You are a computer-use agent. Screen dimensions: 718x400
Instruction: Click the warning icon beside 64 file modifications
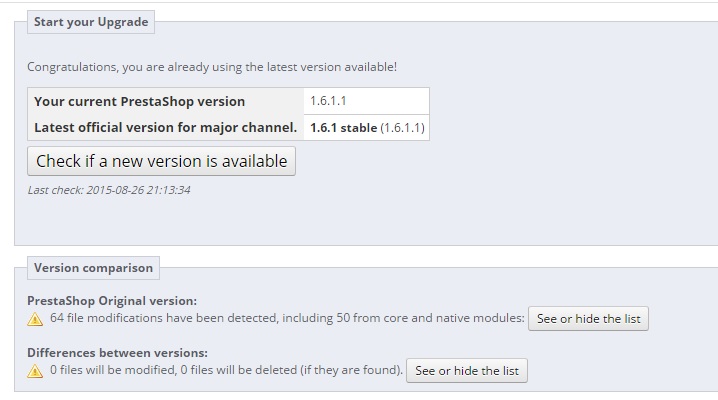[35, 320]
